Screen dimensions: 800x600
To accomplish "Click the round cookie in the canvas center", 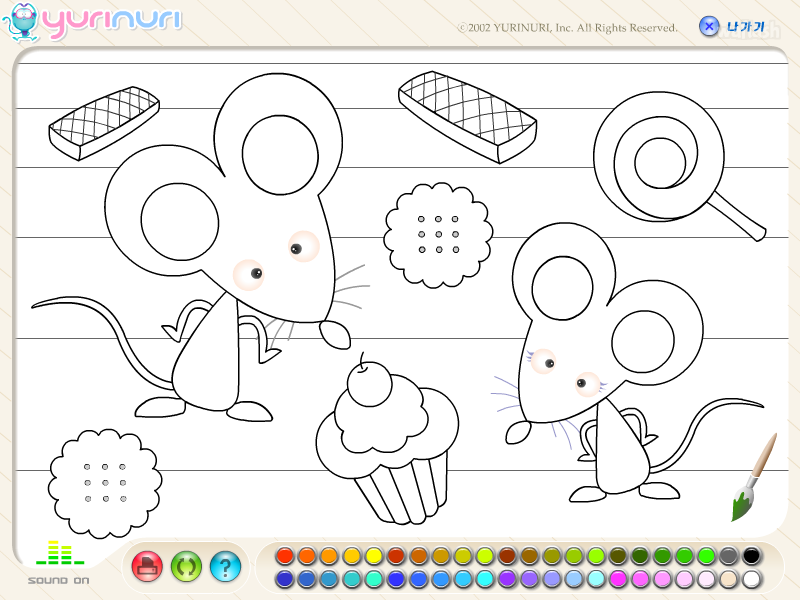I will pos(438,235).
